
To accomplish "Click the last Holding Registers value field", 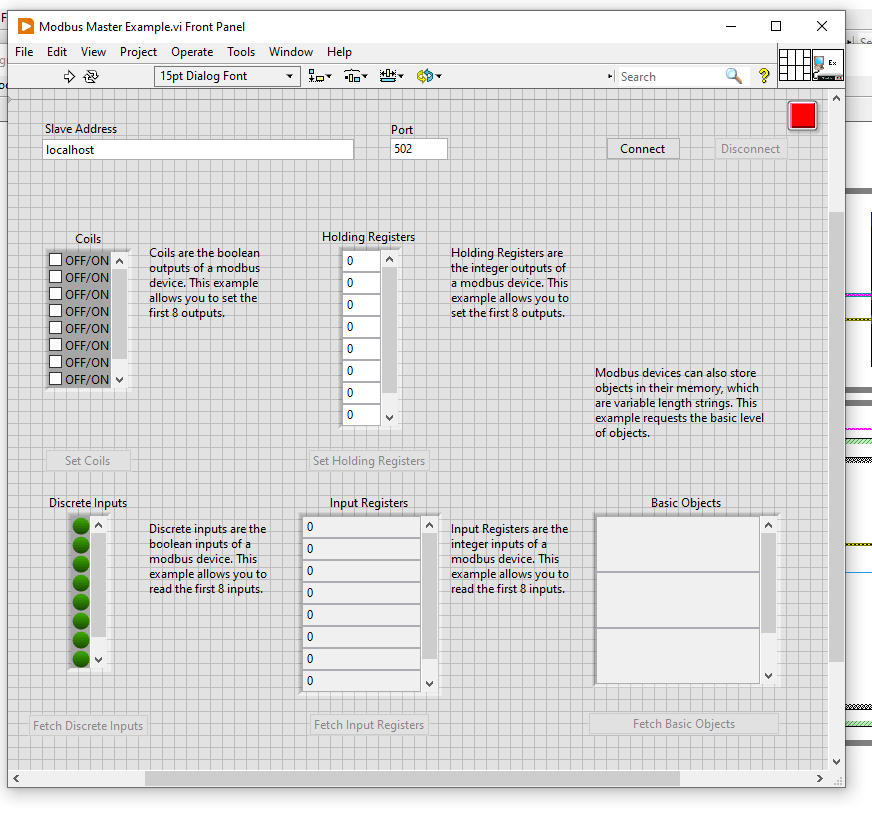I will 361,415.
